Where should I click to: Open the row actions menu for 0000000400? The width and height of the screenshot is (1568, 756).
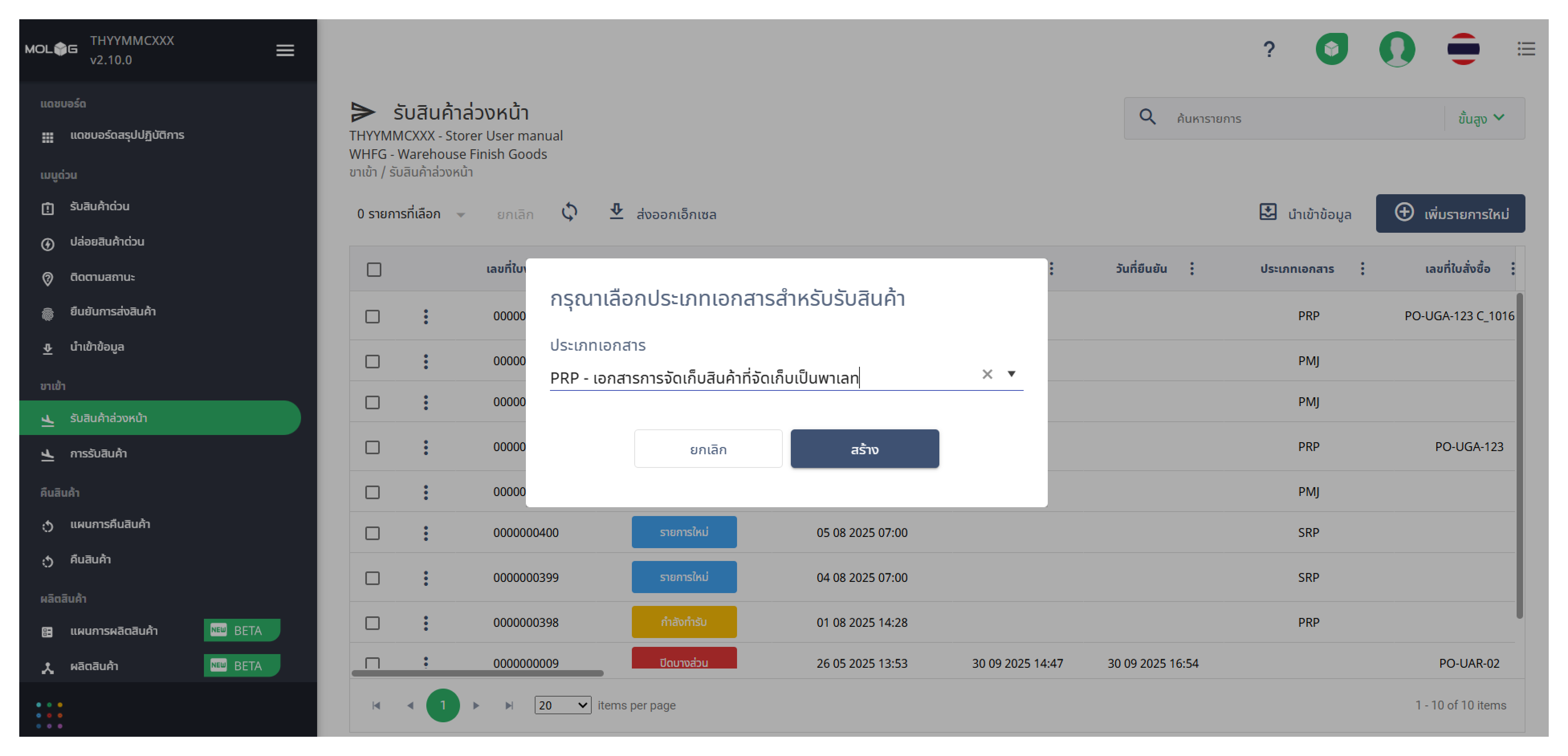(x=426, y=532)
